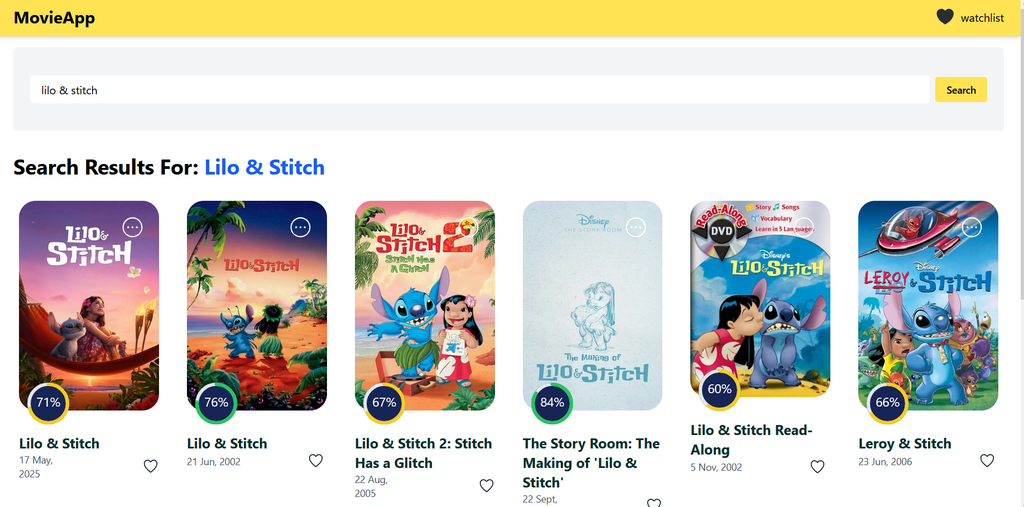Screen dimensions: 1024x507
Task: Favorite Lilo & Stitch dated 17 May 2025
Action: pyautogui.click(x=151, y=466)
